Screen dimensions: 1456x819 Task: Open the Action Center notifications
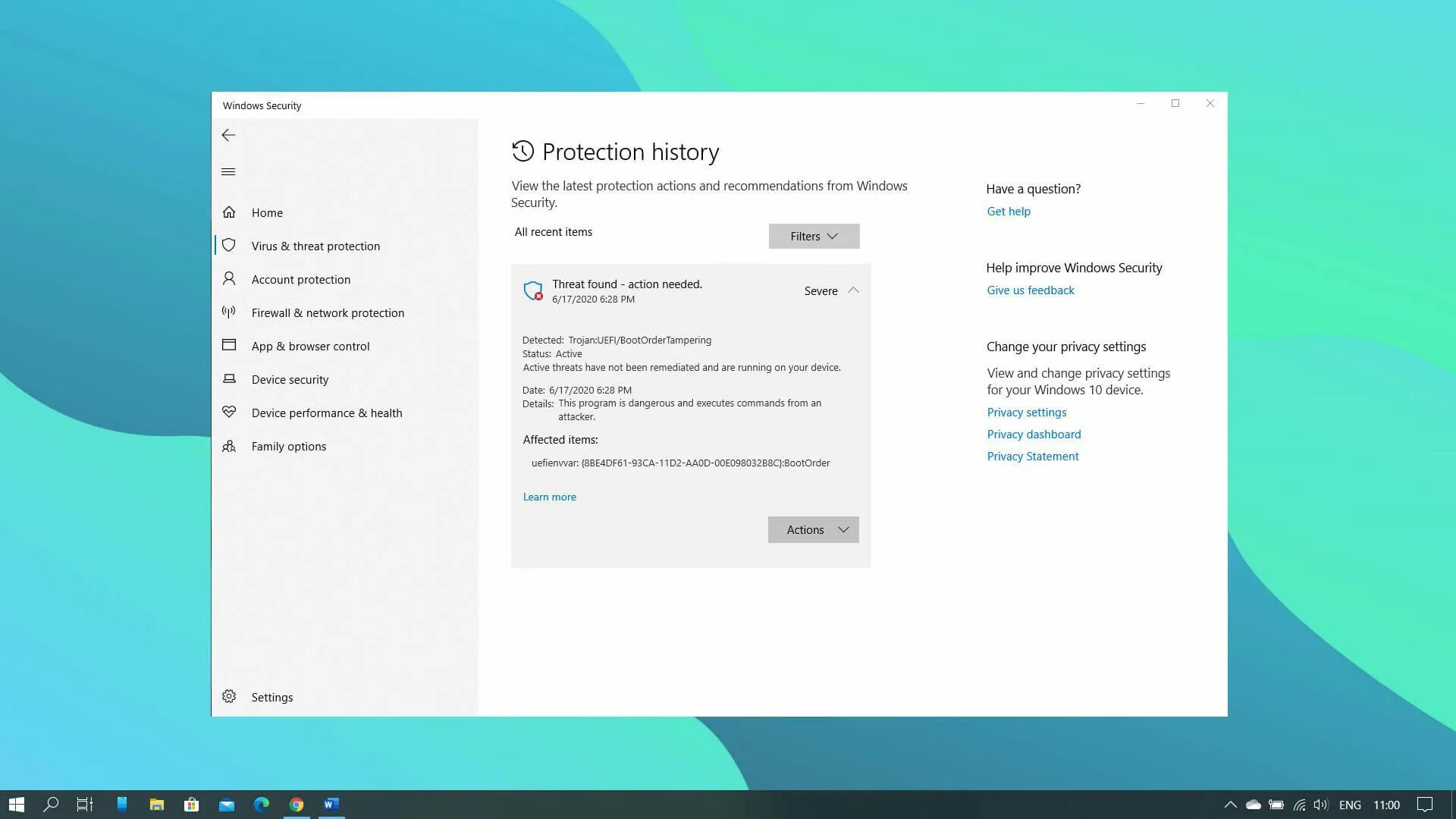tap(1425, 805)
